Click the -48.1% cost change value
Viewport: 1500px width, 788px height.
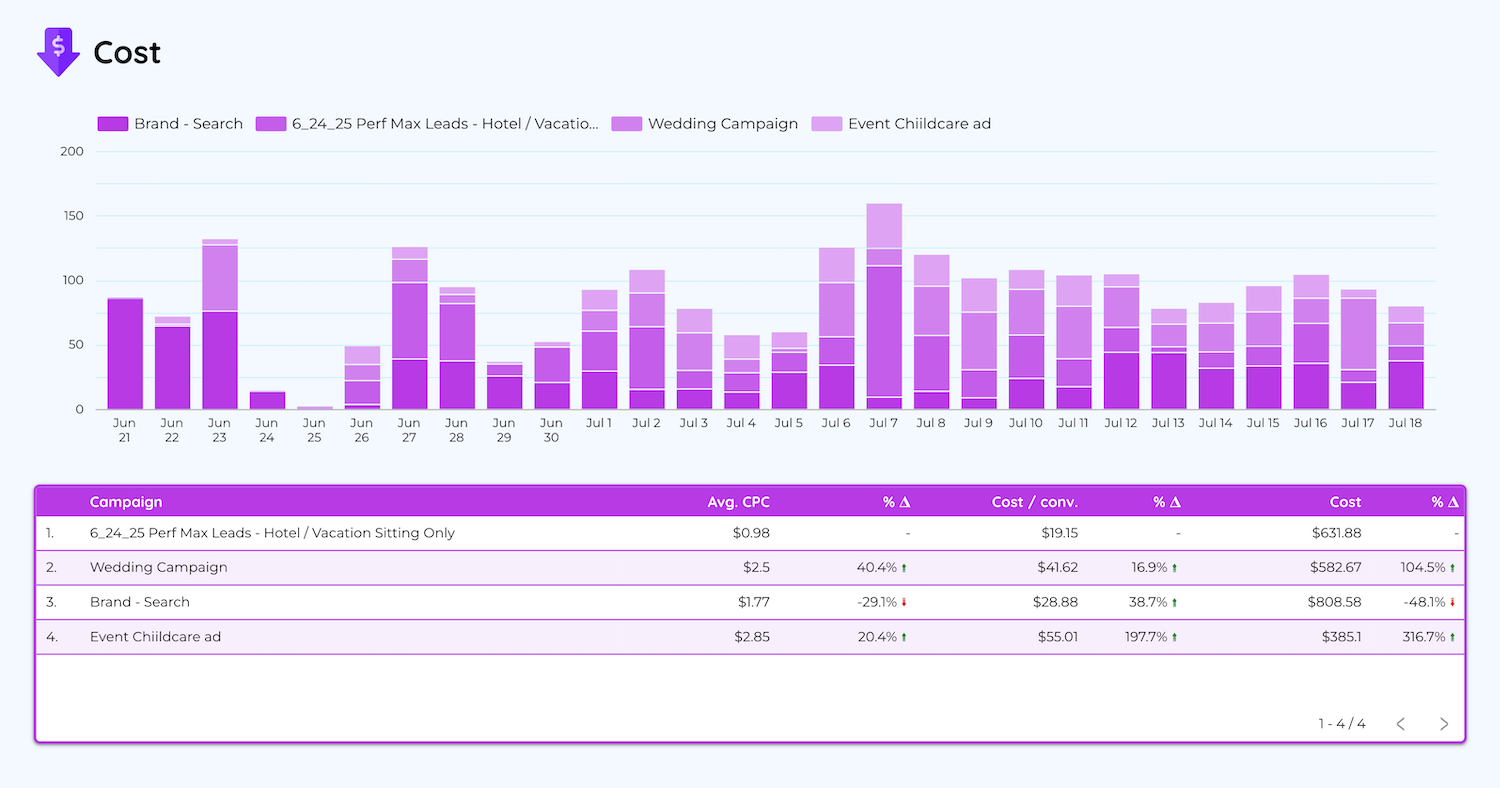click(1423, 602)
